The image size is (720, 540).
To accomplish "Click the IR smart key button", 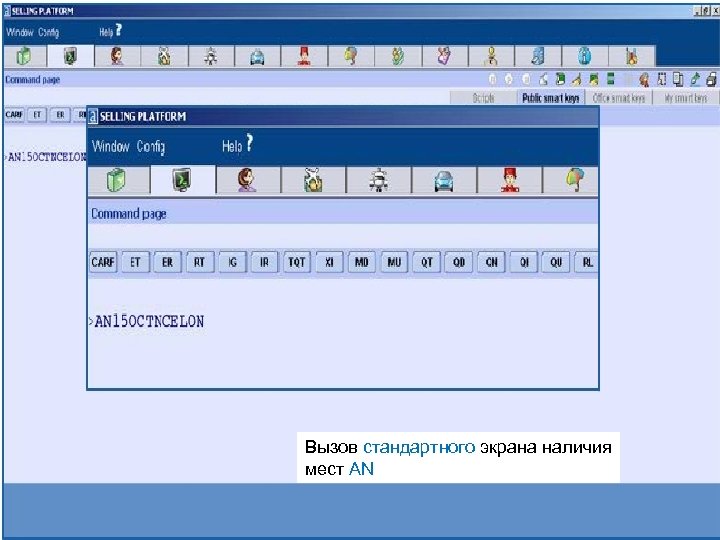I will [264, 262].
